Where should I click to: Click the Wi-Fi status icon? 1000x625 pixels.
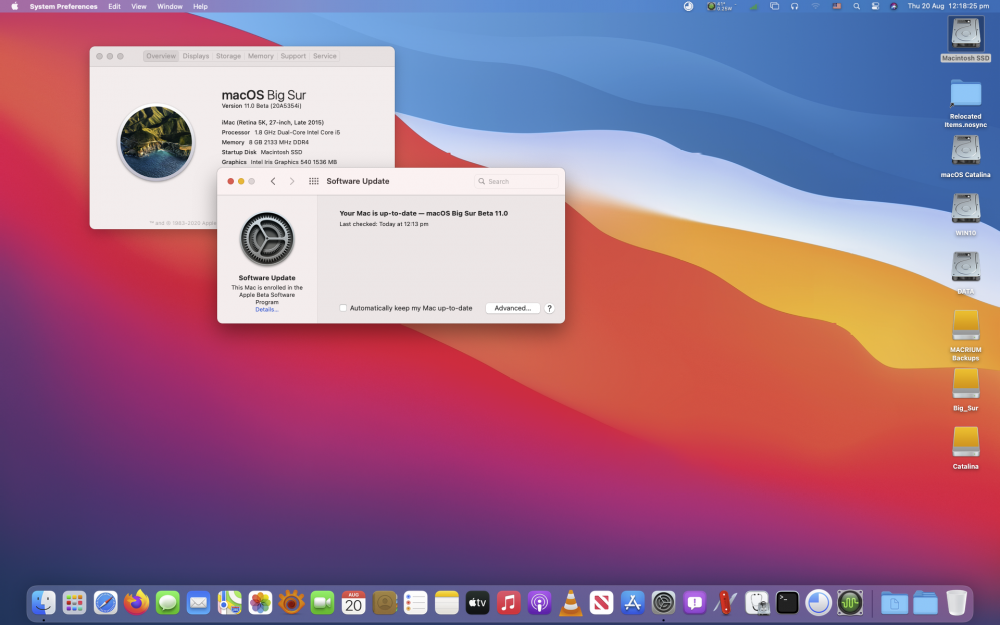(815, 6)
